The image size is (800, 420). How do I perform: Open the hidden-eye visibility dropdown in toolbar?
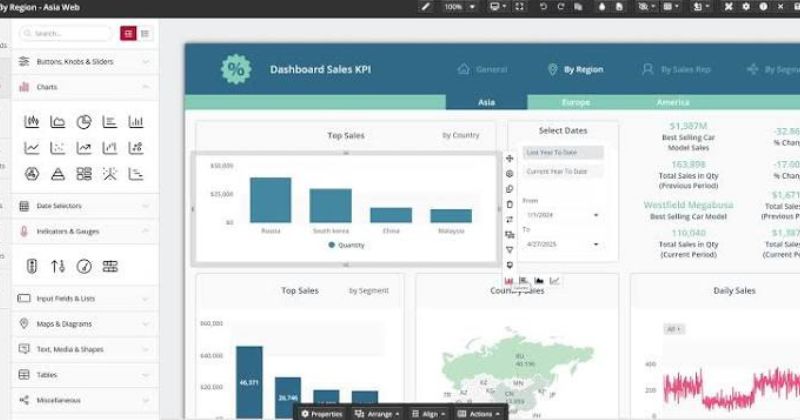pyautogui.click(x=646, y=7)
